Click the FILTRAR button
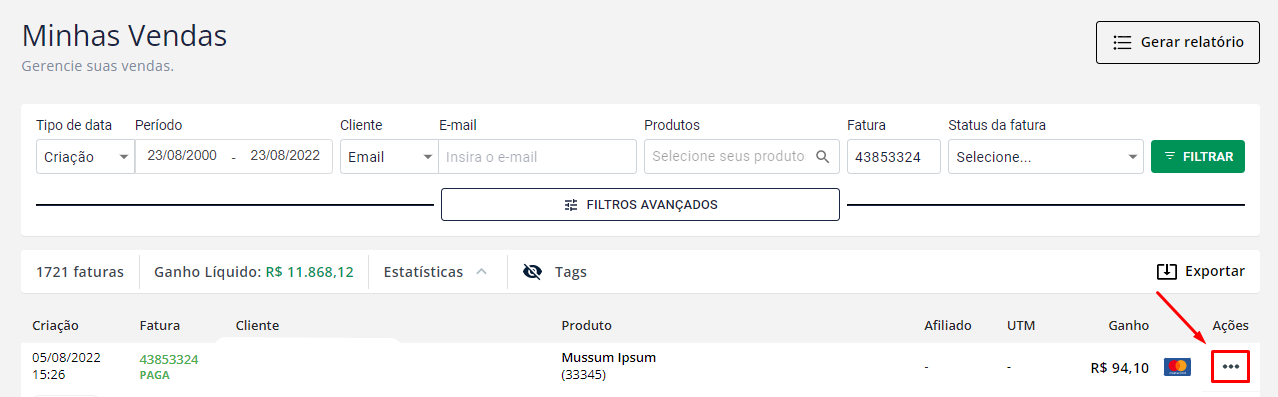Viewport: 1278px width, 397px height. point(1198,156)
